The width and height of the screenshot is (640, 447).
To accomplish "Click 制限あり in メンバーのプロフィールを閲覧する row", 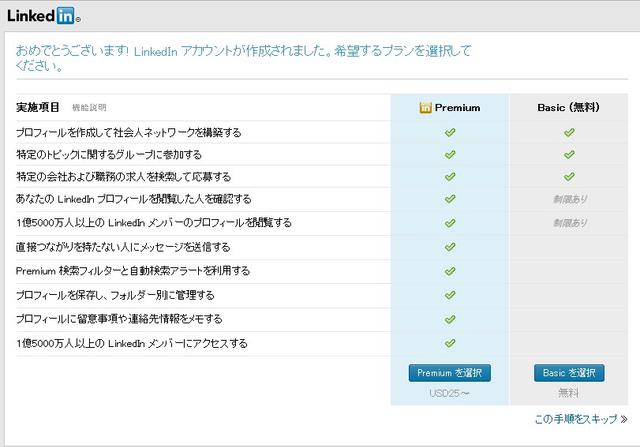I will (569, 222).
